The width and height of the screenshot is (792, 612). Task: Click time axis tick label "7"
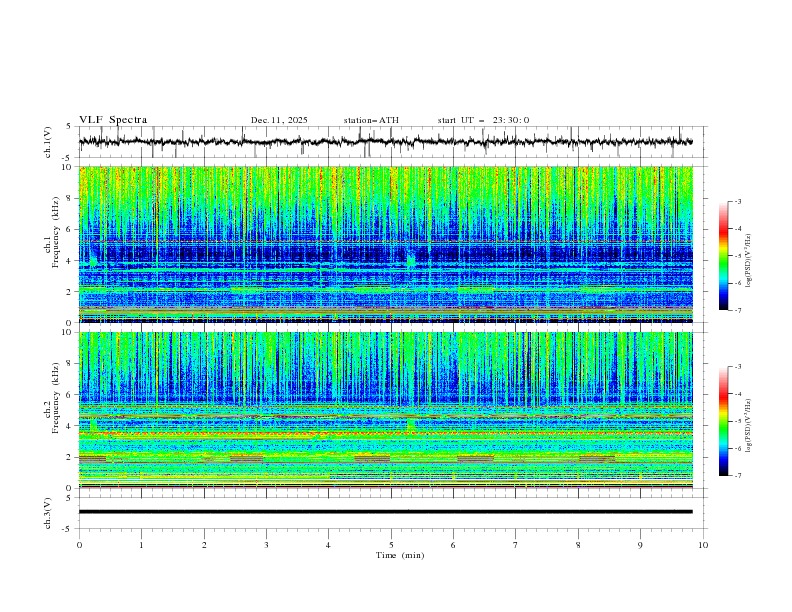tap(516, 545)
